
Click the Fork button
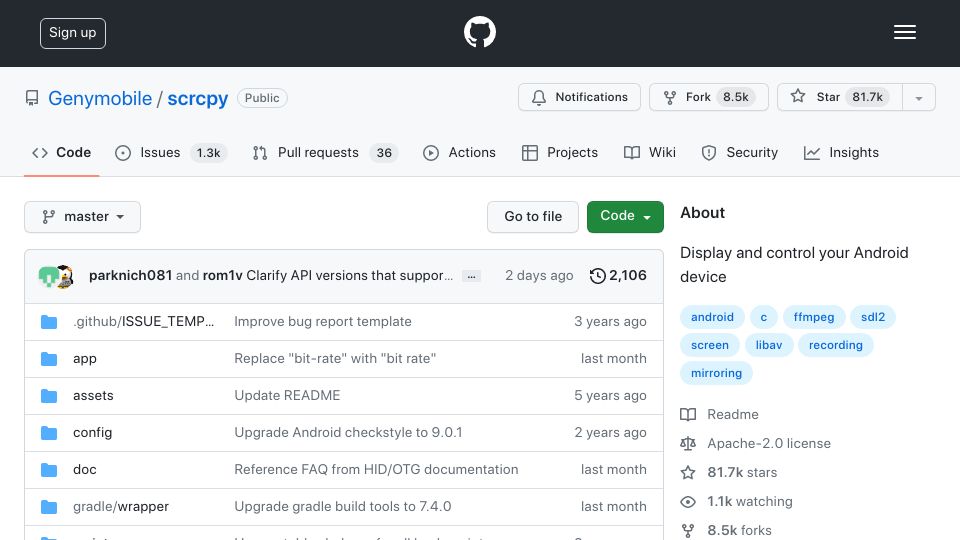[x=708, y=97]
